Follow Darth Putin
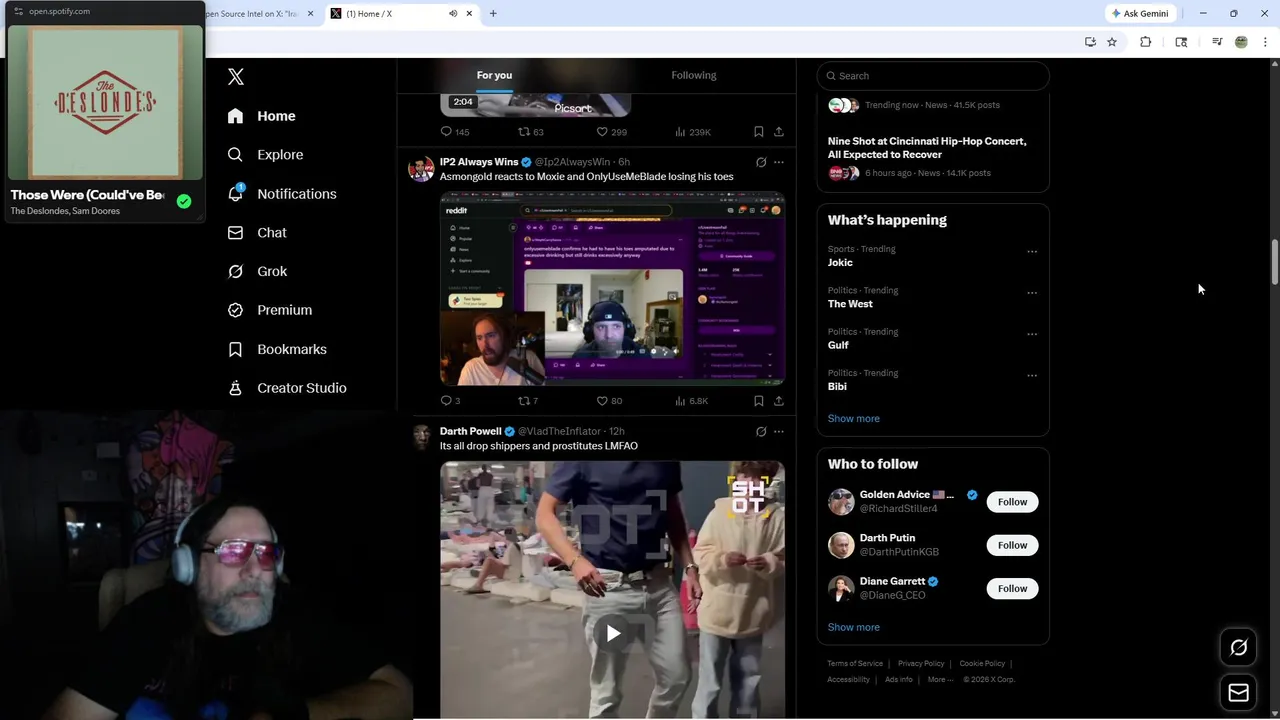The image size is (1280, 720). 1012,545
